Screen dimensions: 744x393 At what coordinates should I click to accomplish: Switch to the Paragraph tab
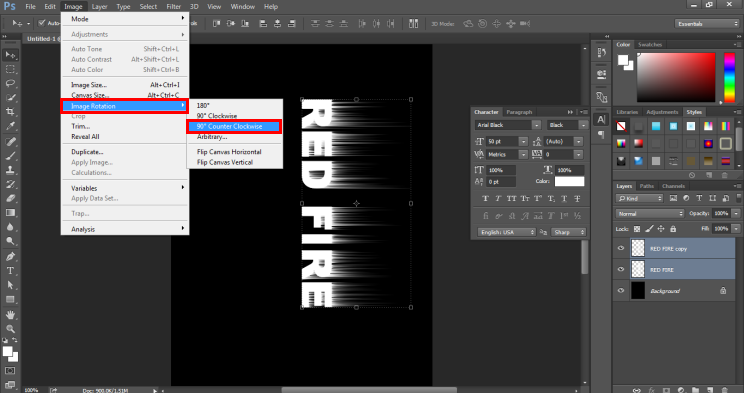519,112
